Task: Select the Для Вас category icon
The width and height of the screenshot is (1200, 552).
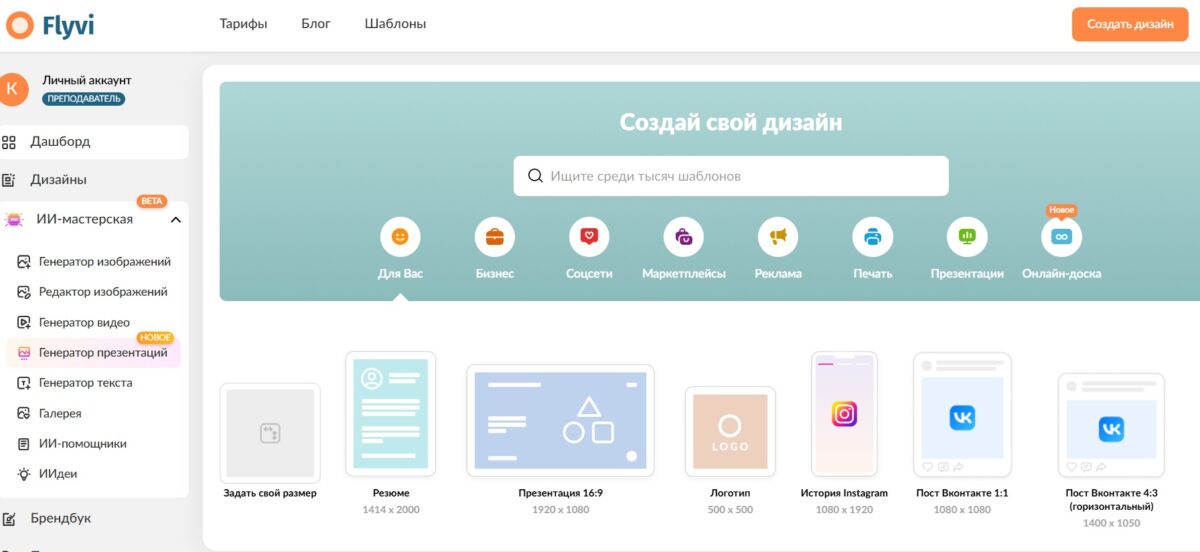Action: click(x=400, y=237)
